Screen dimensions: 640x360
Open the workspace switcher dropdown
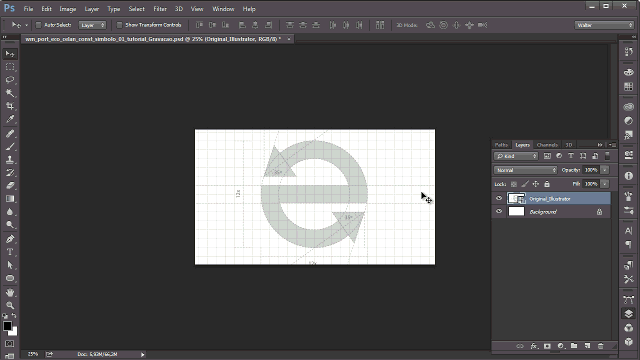pyautogui.click(x=604, y=25)
